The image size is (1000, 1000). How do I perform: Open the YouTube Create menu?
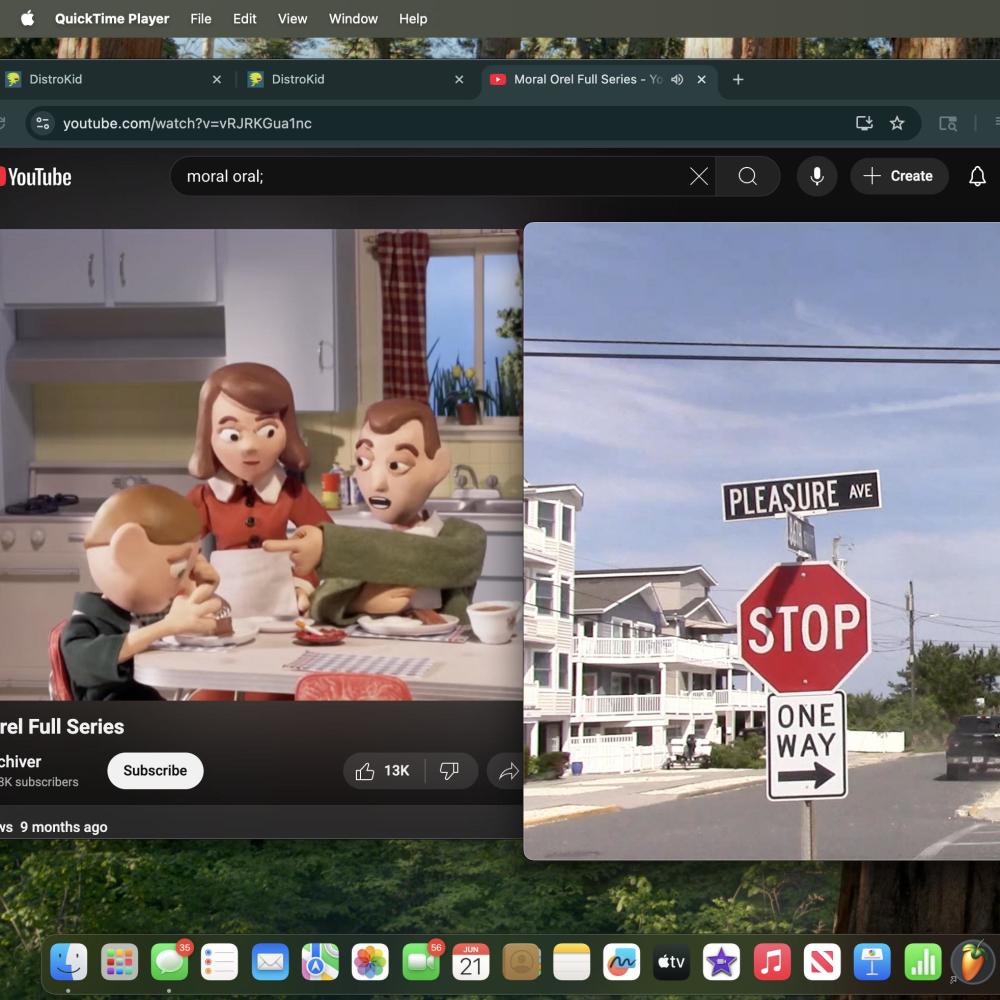[899, 176]
